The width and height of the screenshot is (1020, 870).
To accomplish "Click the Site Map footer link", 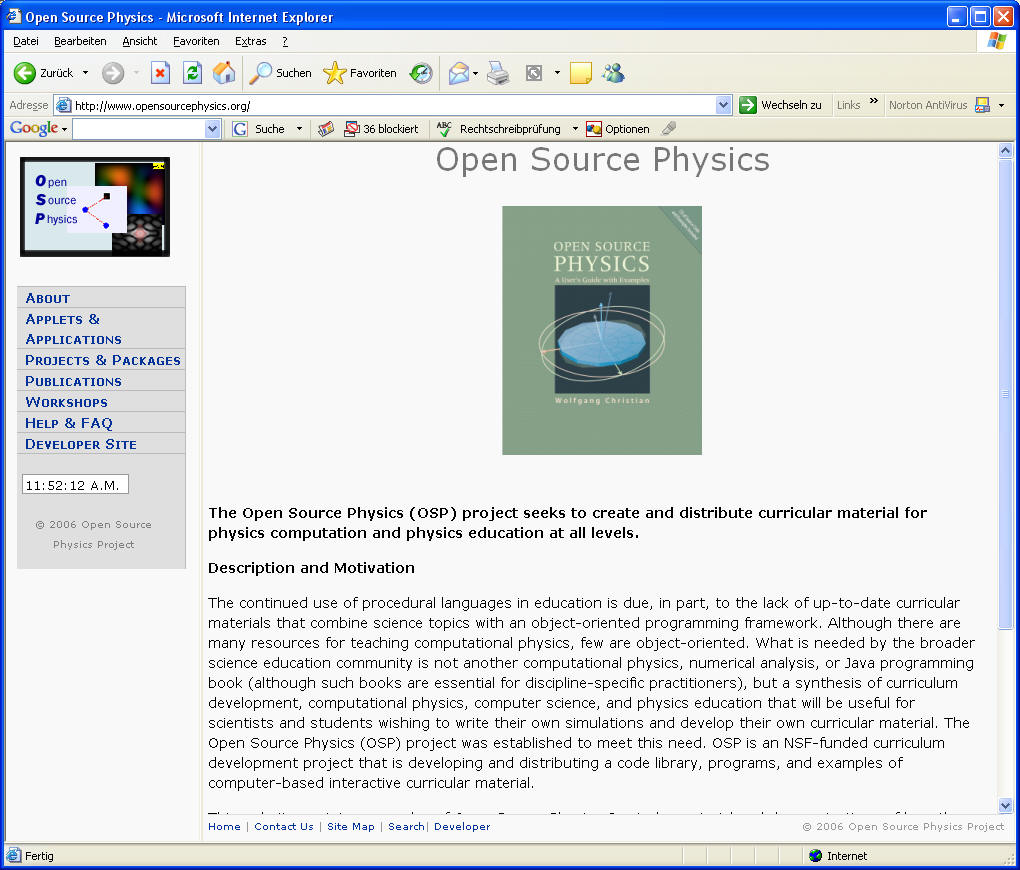I will (x=350, y=827).
